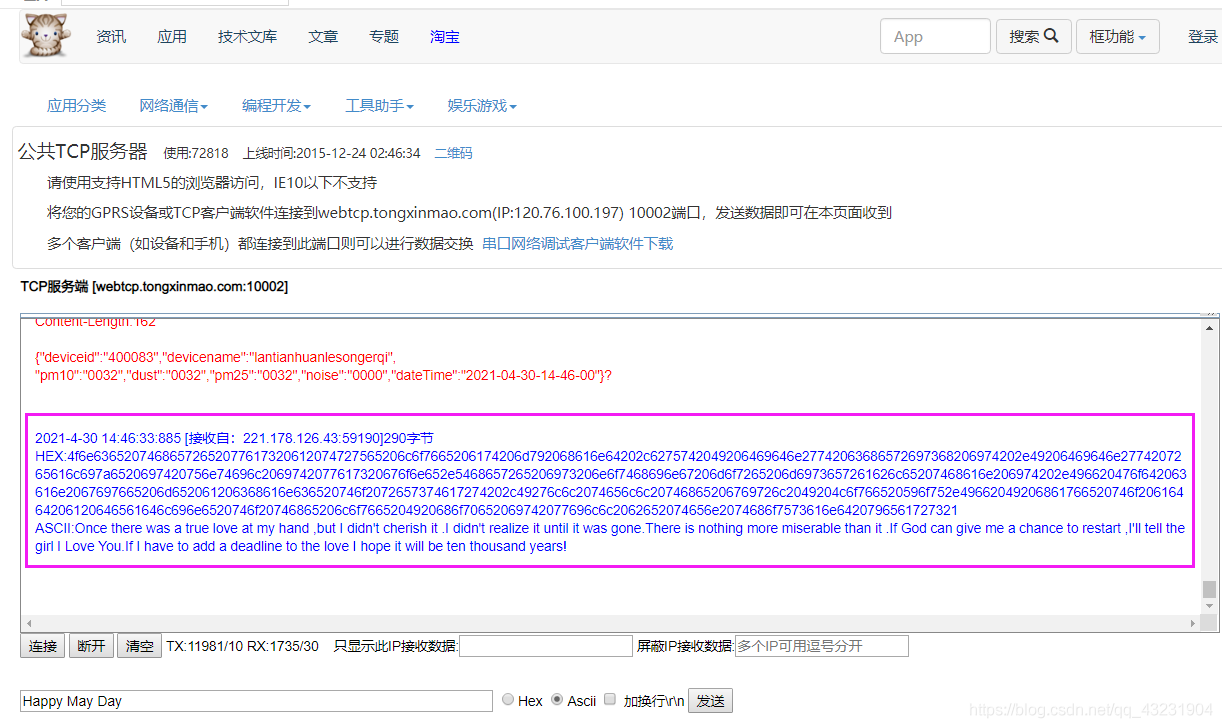Expand the 娱乐游戏 dropdown
This screenshot has height=728, width=1222.
pos(482,105)
